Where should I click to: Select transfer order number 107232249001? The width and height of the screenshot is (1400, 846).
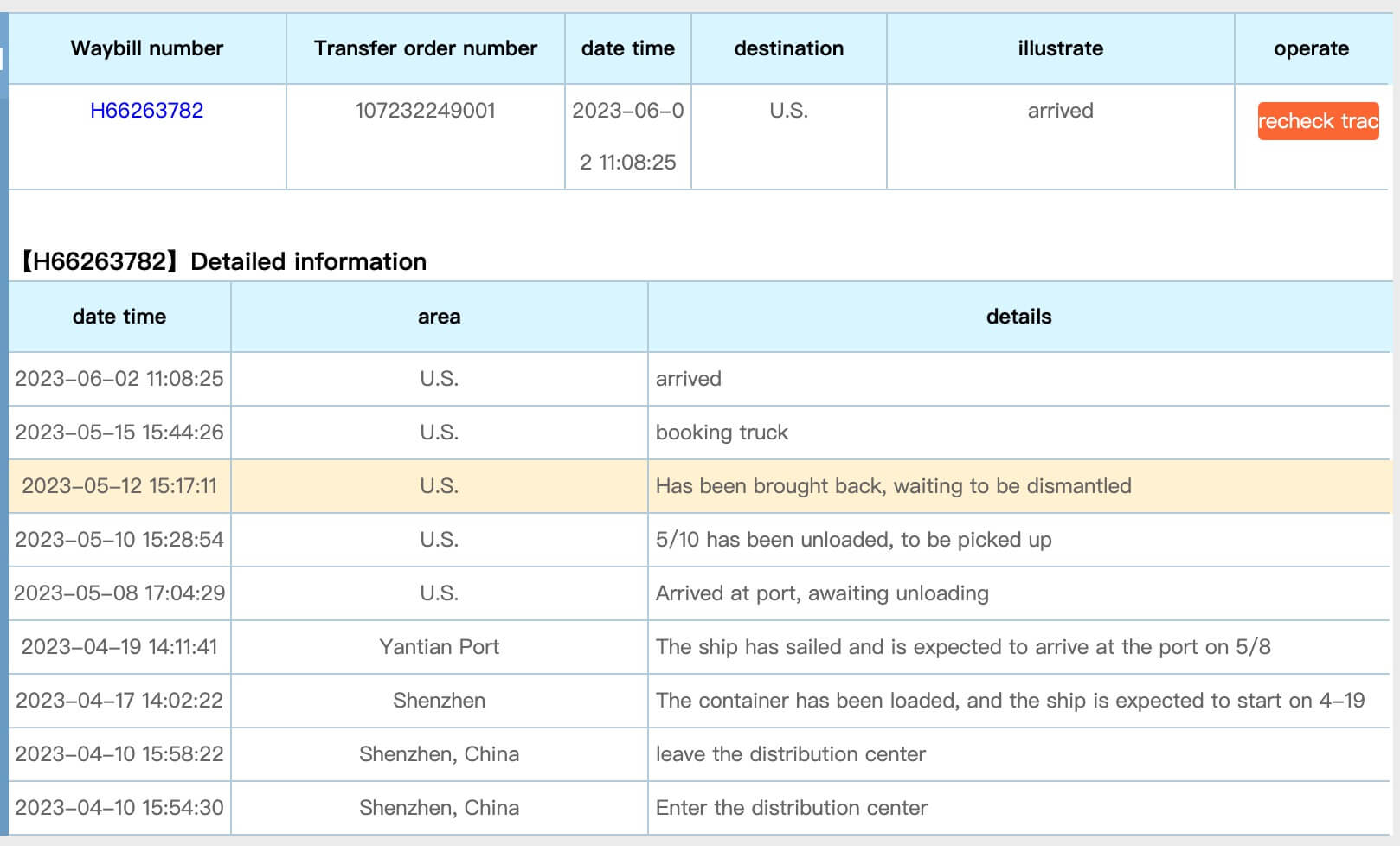click(425, 111)
